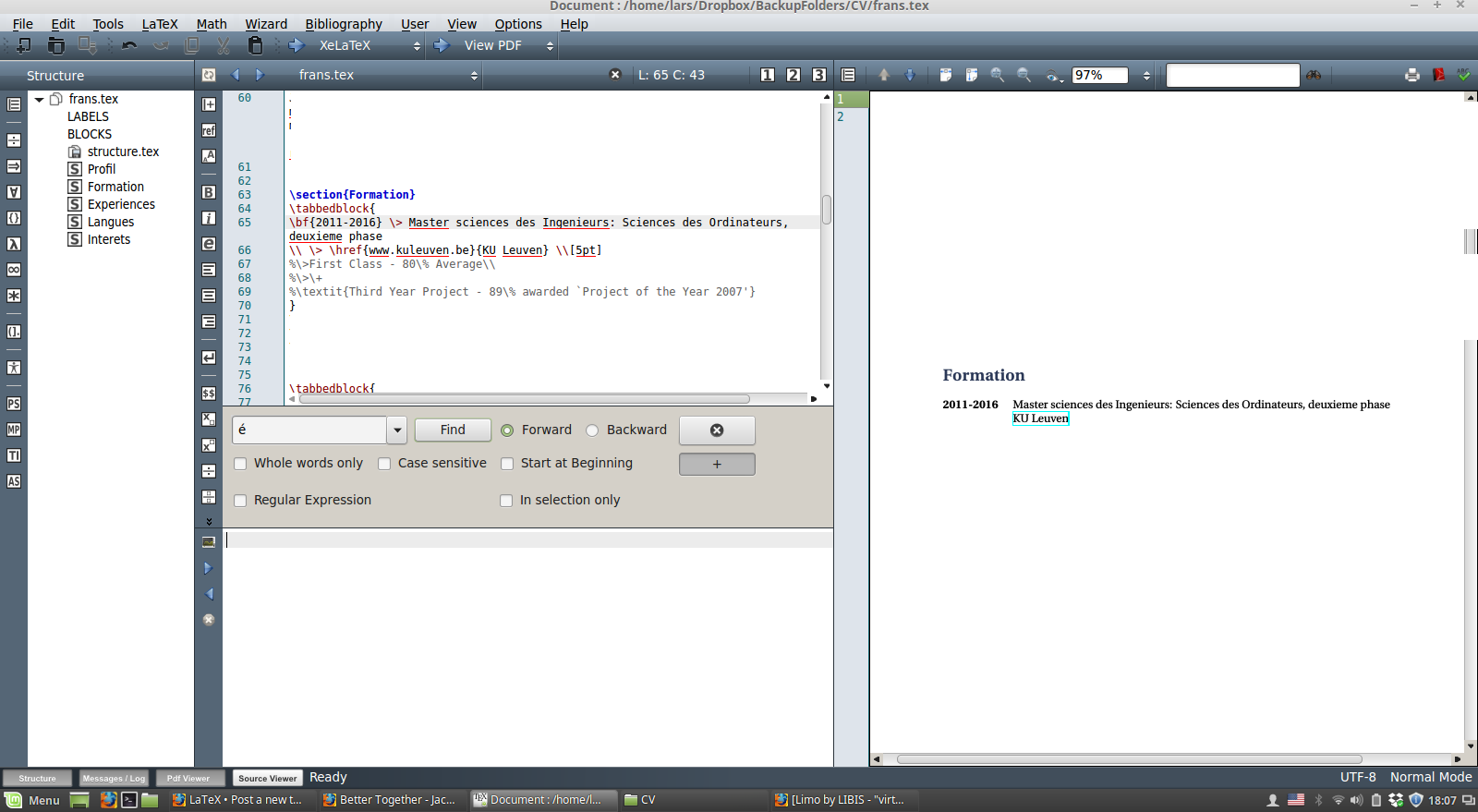The width and height of the screenshot is (1478, 812).
Task: Open the Bibliography menu
Action: (344, 24)
